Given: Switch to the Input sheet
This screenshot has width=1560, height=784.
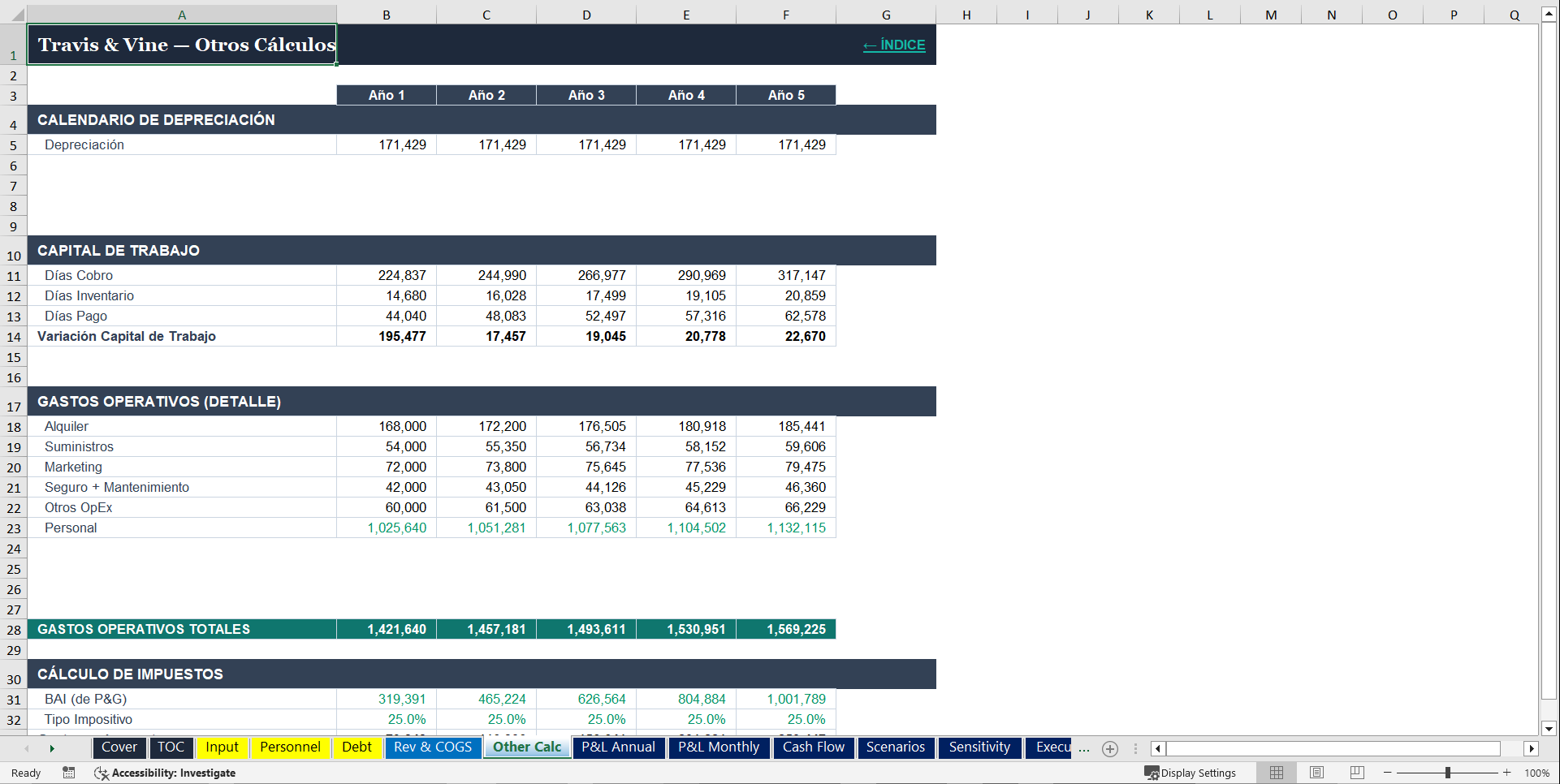Looking at the screenshot, I should pos(222,747).
